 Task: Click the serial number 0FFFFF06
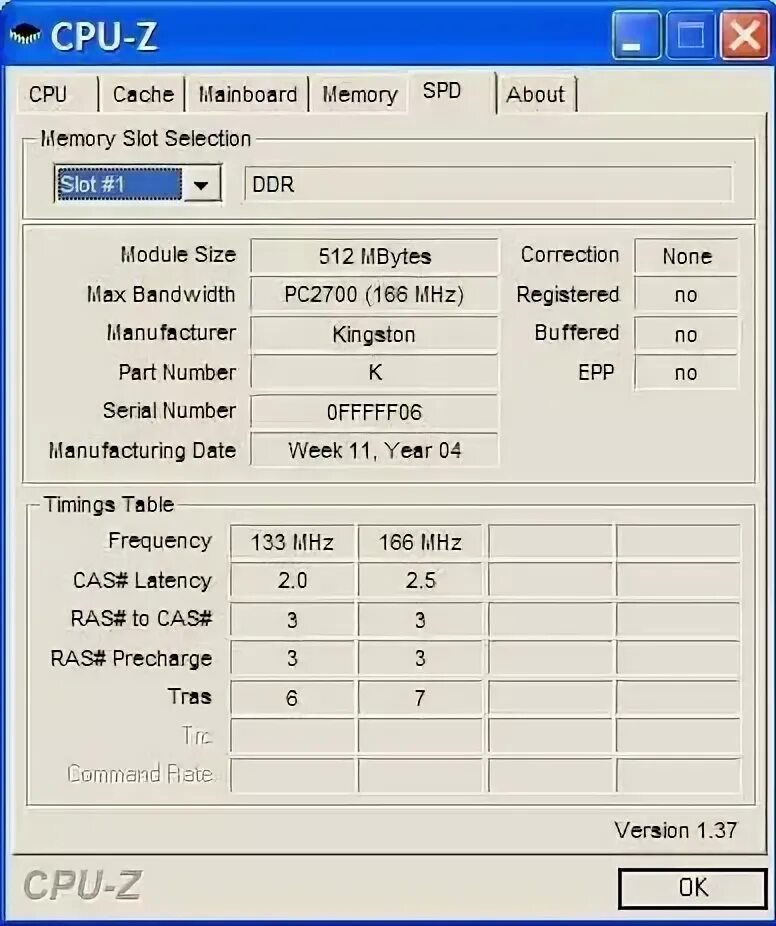click(x=374, y=412)
